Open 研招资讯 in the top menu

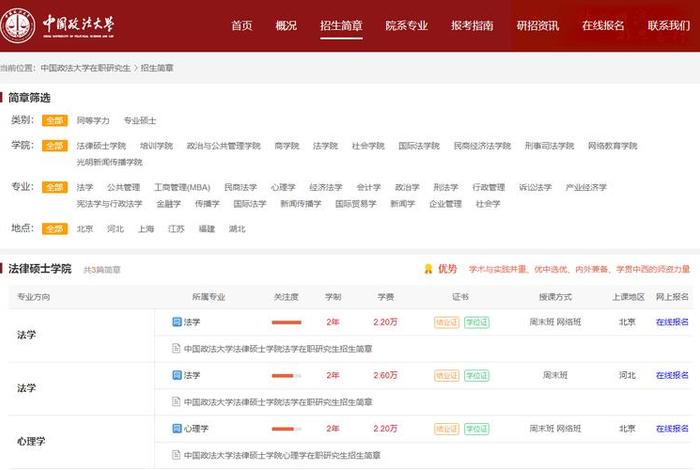tap(538, 25)
